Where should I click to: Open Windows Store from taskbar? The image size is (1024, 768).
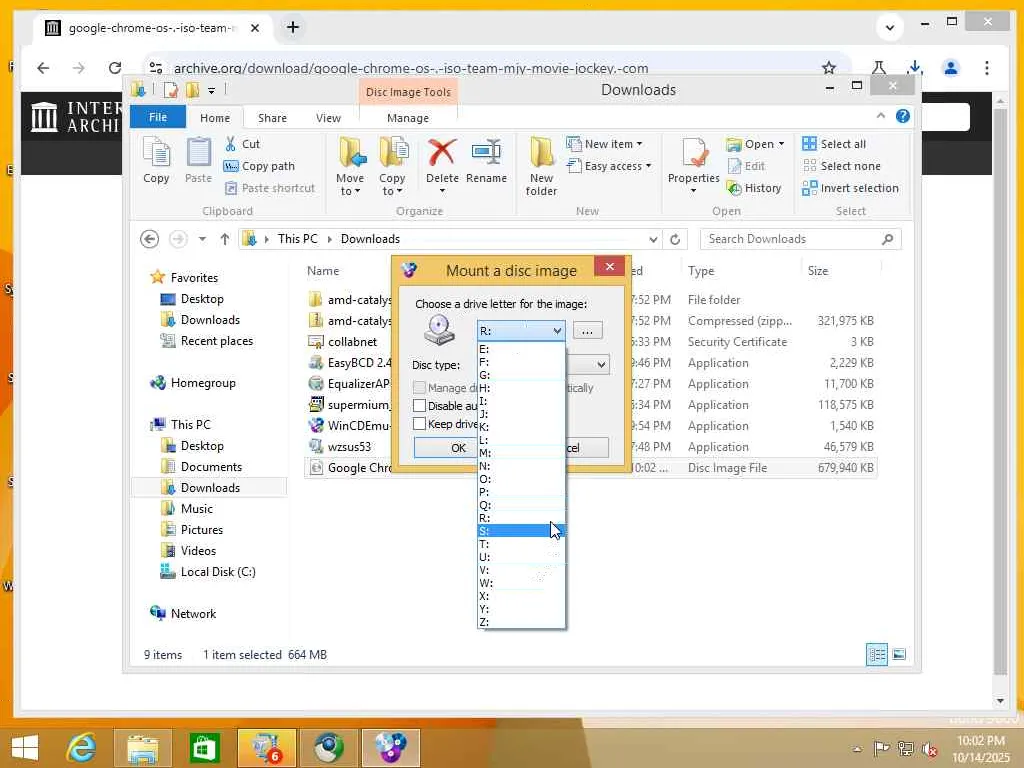tap(204, 748)
